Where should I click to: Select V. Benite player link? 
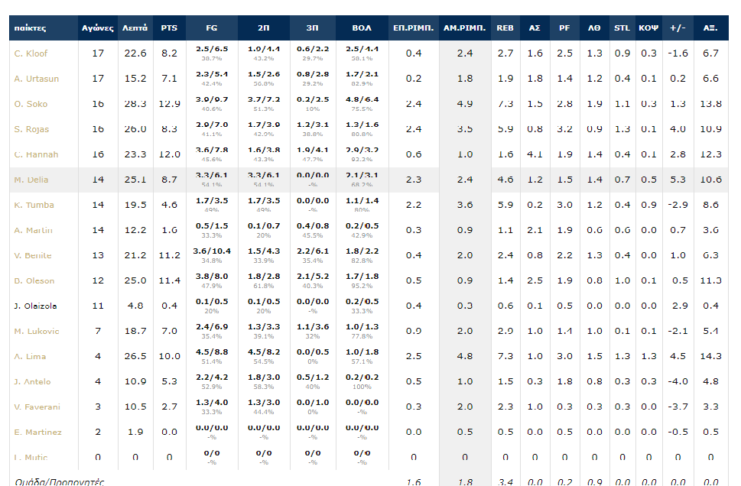coord(32,255)
